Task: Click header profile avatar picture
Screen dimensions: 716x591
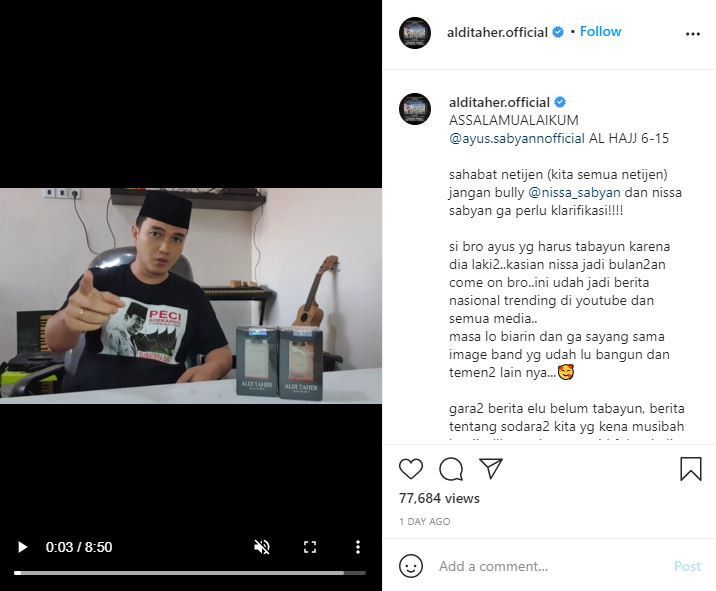Action: [415, 33]
